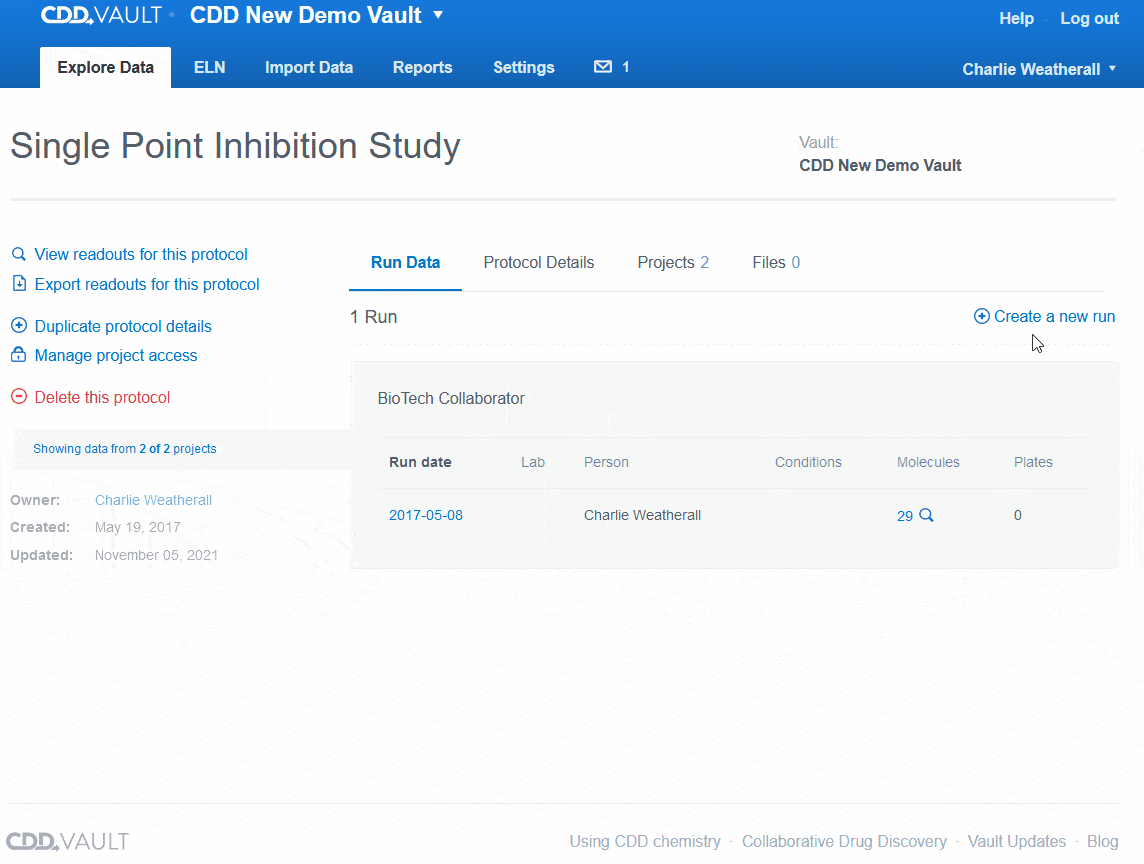Click the 29 molecules count link
1144x864 pixels.
coord(905,516)
